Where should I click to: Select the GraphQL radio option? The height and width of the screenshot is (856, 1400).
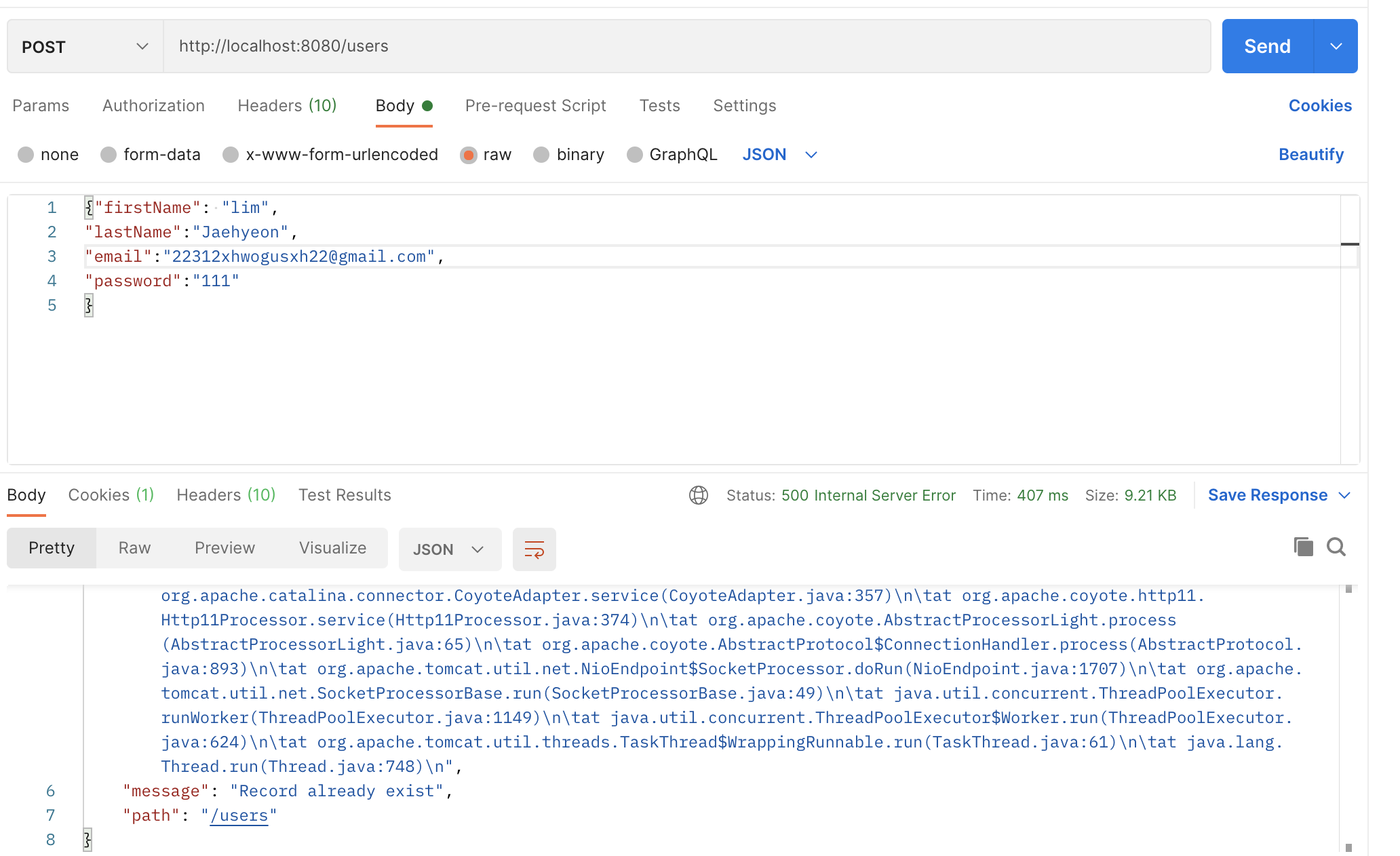point(634,155)
